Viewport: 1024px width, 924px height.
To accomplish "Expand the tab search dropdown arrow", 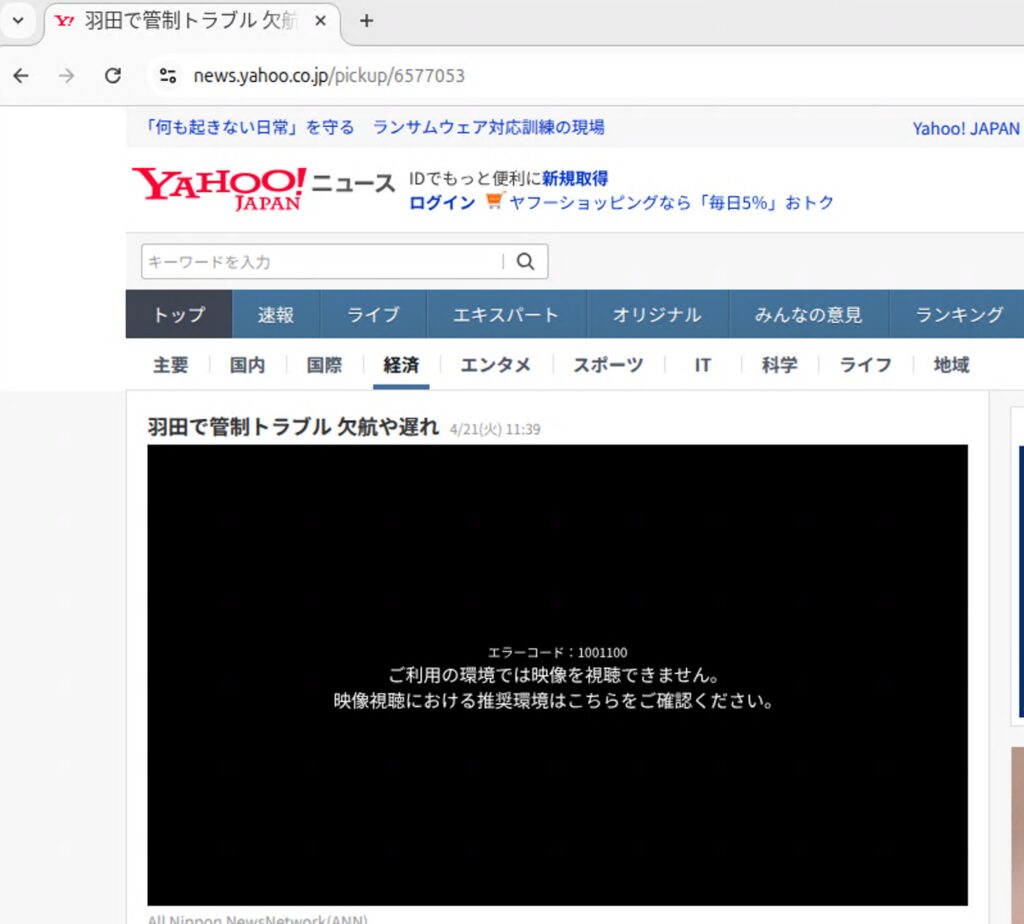I will coord(17,21).
